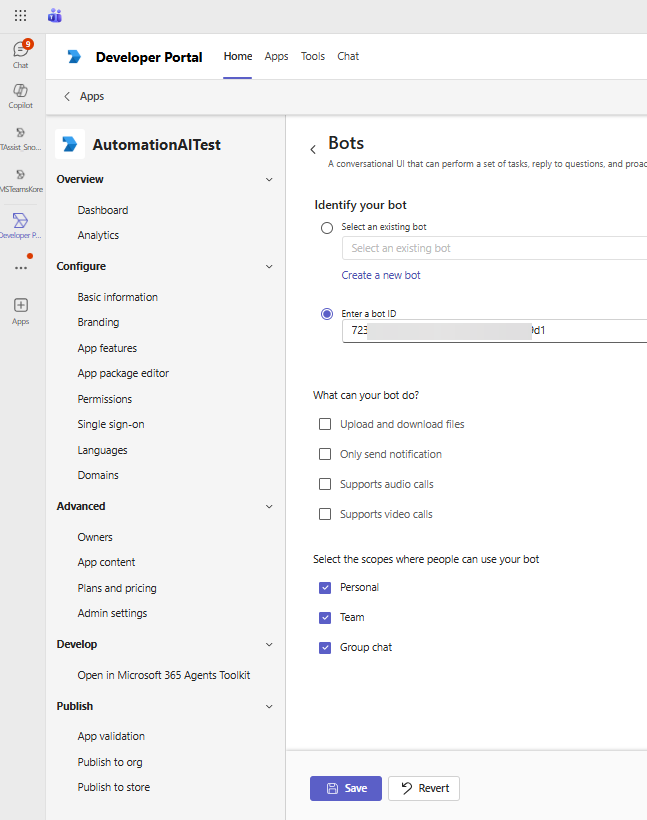Click the Save button
Screen dimensions: 647x820
click(346, 788)
